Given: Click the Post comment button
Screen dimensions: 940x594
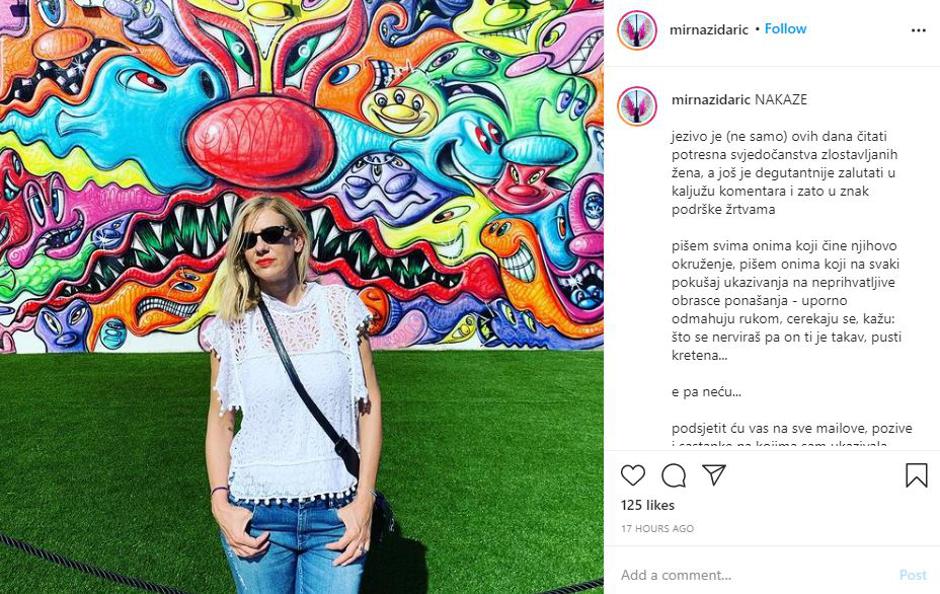Looking at the screenshot, I should (912, 575).
